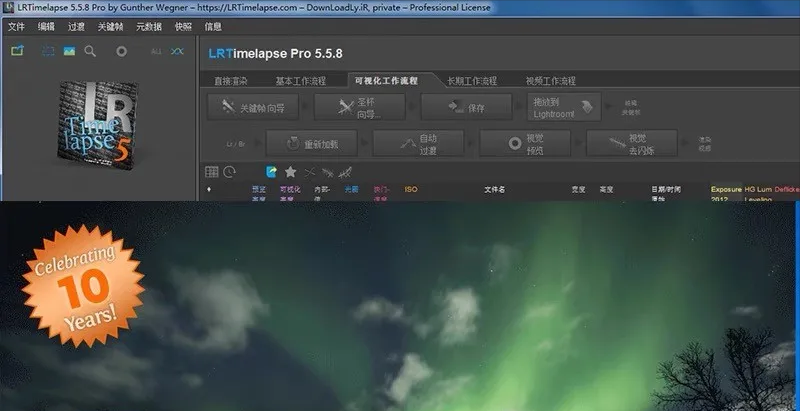Click the Celebrating 10 Years badge

(x=83, y=286)
